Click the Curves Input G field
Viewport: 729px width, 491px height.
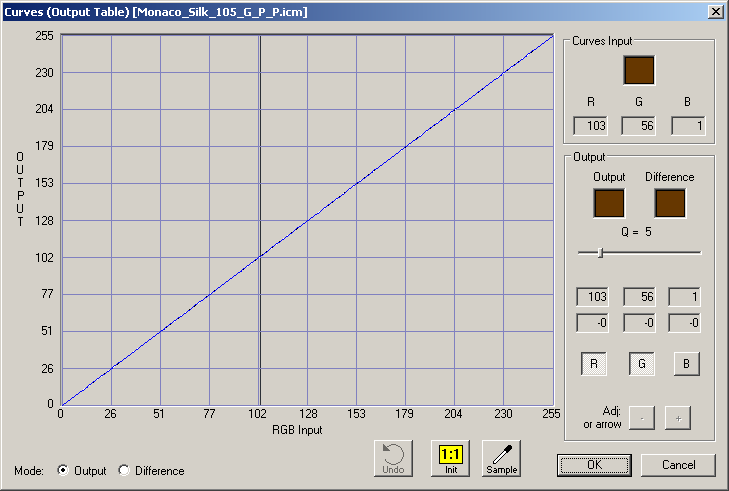(639, 126)
